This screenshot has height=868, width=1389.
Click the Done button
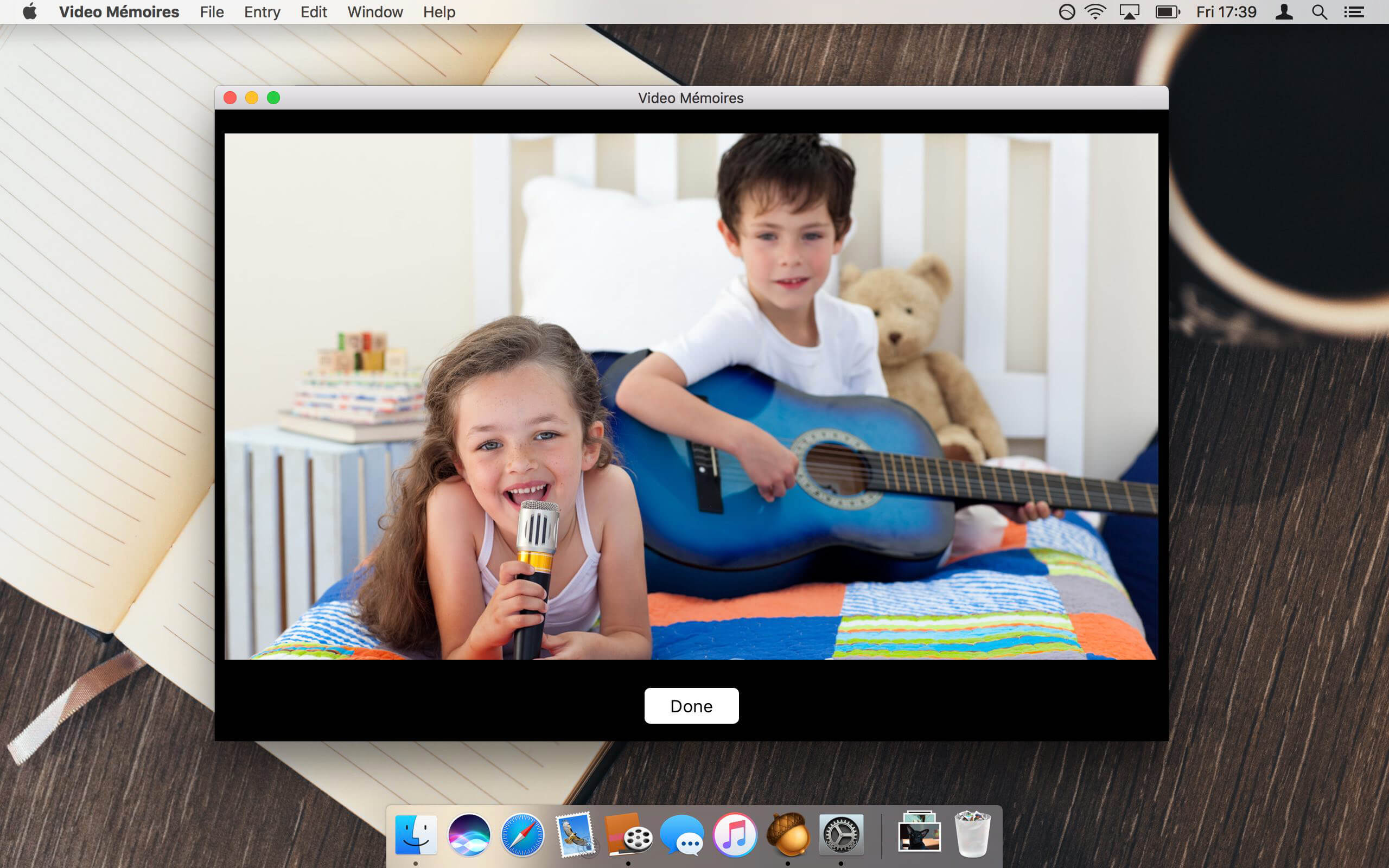pyautogui.click(x=691, y=706)
